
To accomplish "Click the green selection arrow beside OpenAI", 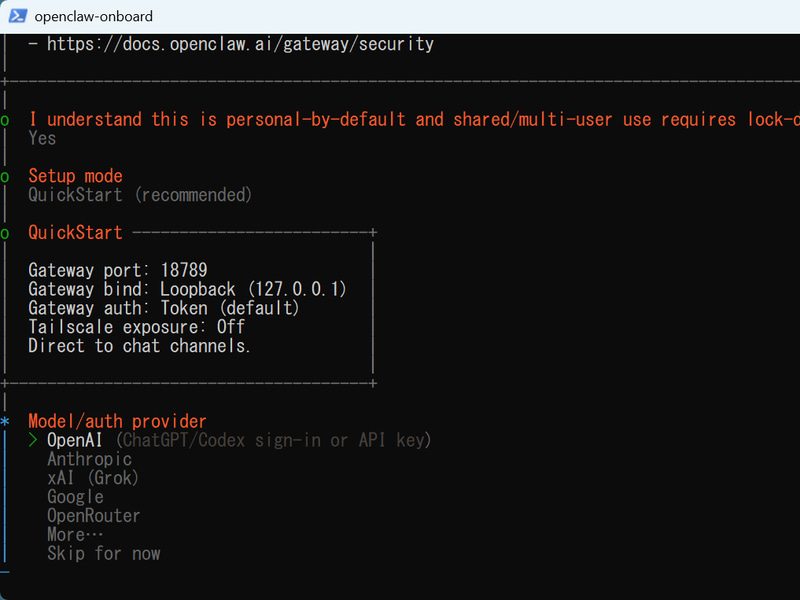I will [x=33, y=440].
